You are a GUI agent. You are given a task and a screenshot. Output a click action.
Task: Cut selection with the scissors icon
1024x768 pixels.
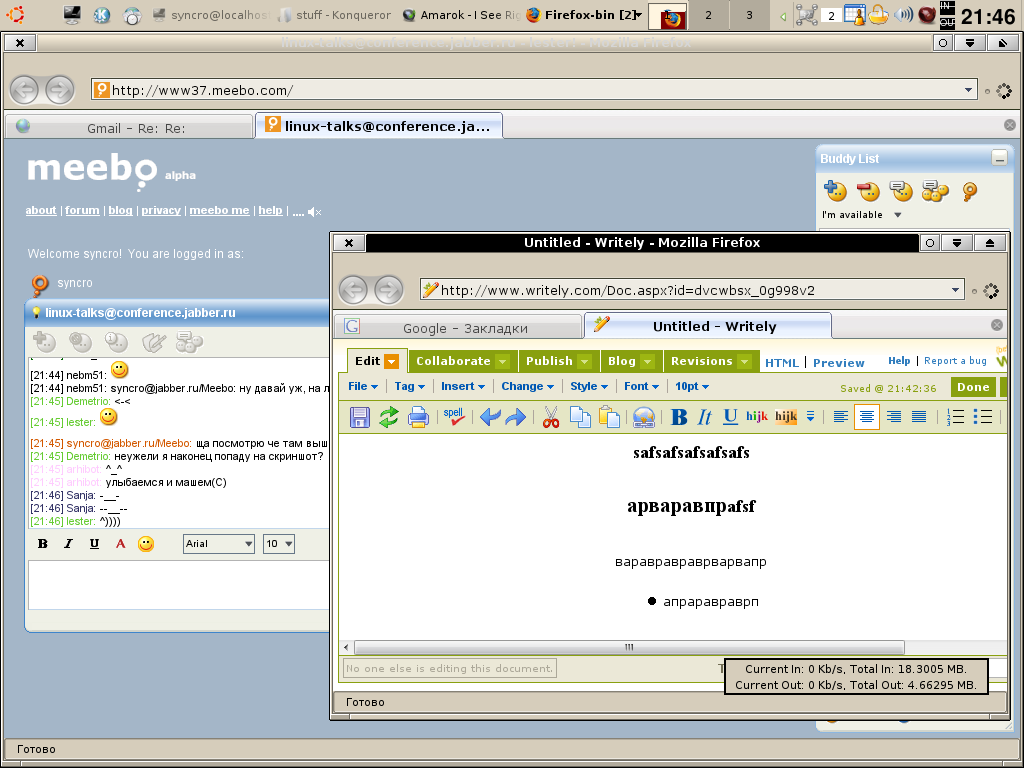pyautogui.click(x=551, y=417)
